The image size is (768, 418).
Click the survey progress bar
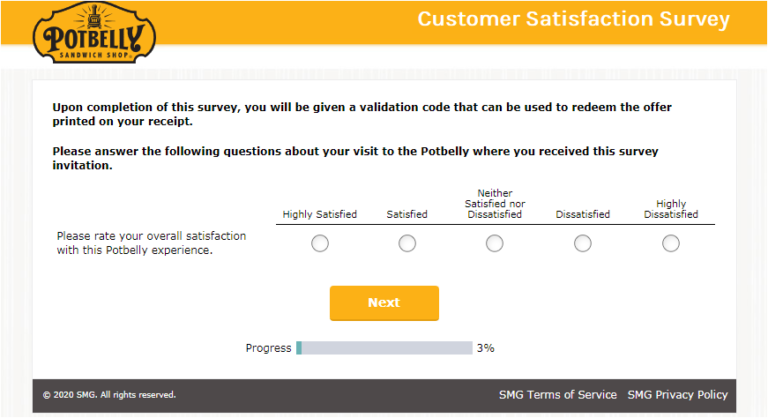pyautogui.click(x=384, y=348)
